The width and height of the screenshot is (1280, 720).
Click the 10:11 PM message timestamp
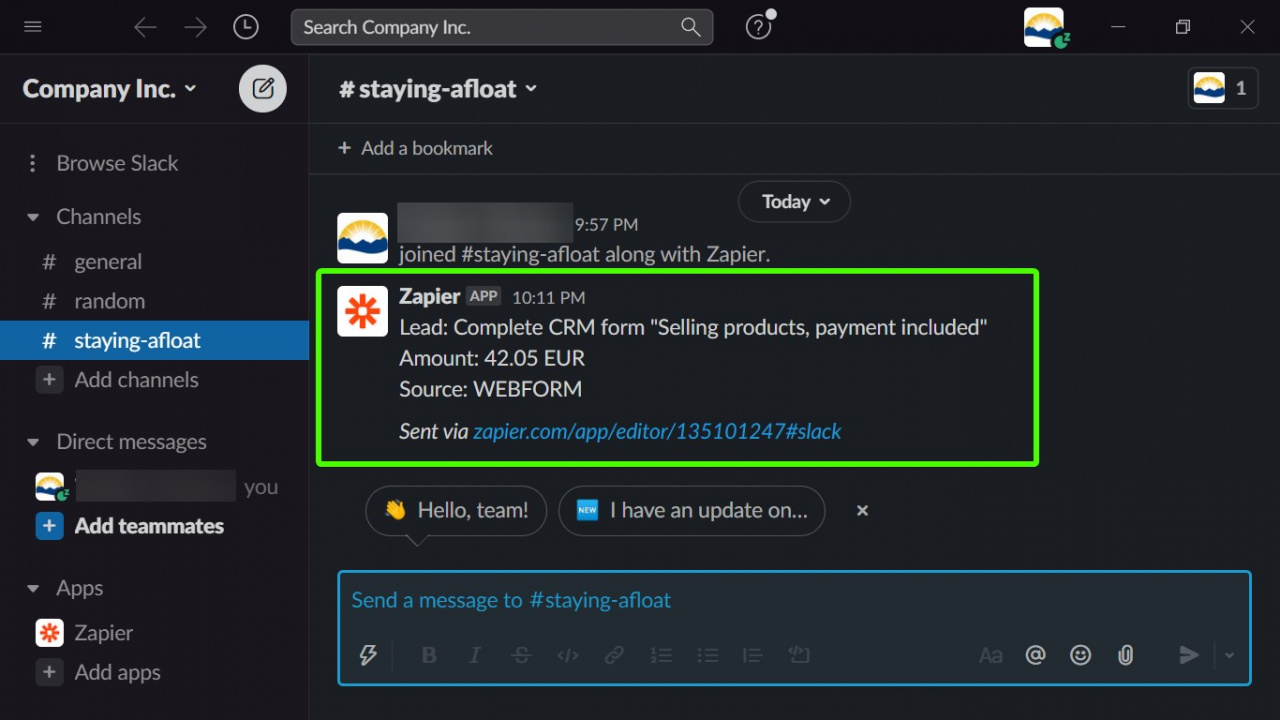point(549,298)
